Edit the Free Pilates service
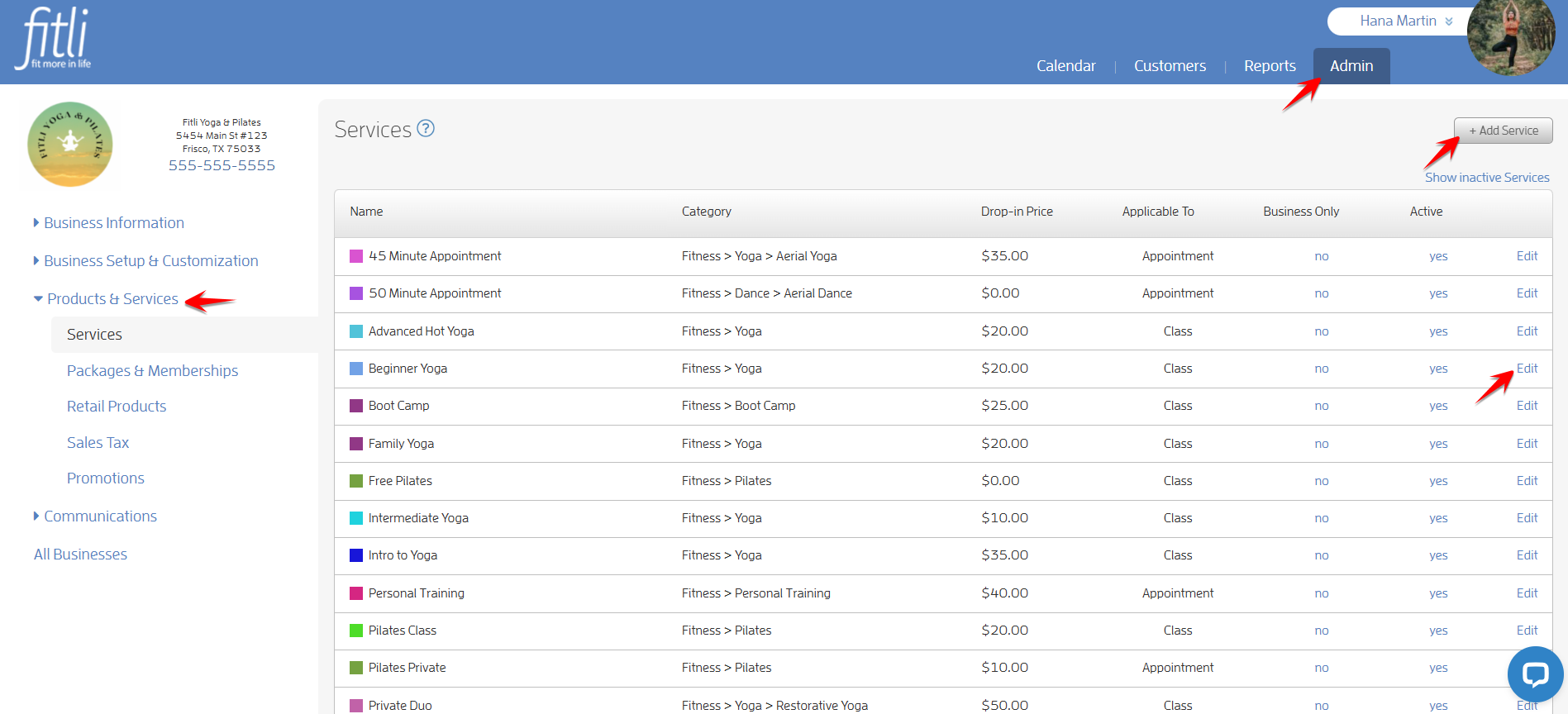Screen dimensions: 1568x714 pyautogui.click(x=1527, y=481)
